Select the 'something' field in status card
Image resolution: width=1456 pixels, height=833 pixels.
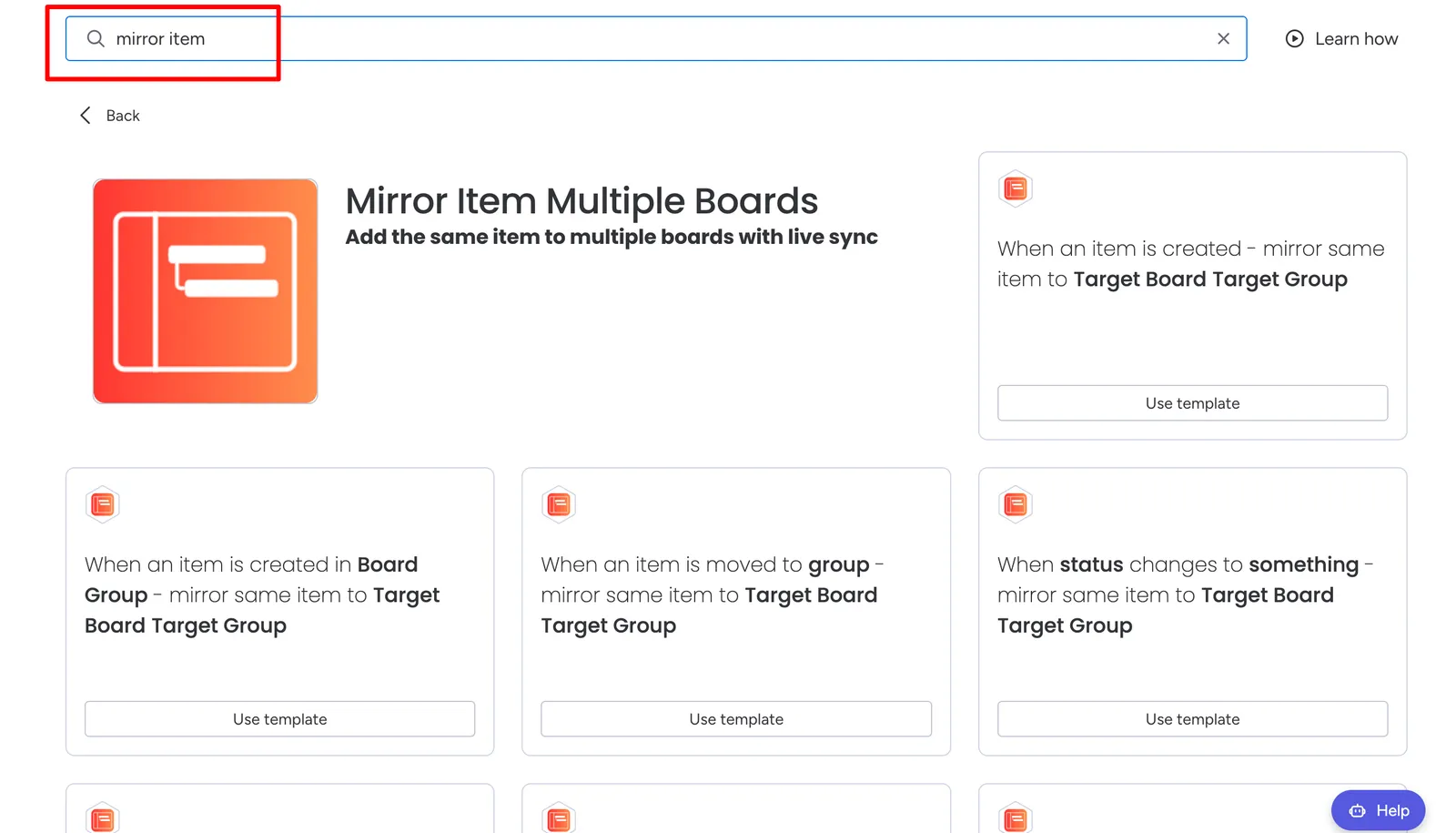1303,565
